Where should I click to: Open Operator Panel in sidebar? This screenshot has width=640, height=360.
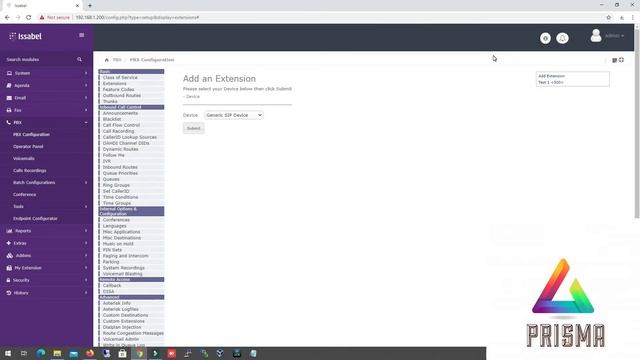click(28, 147)
